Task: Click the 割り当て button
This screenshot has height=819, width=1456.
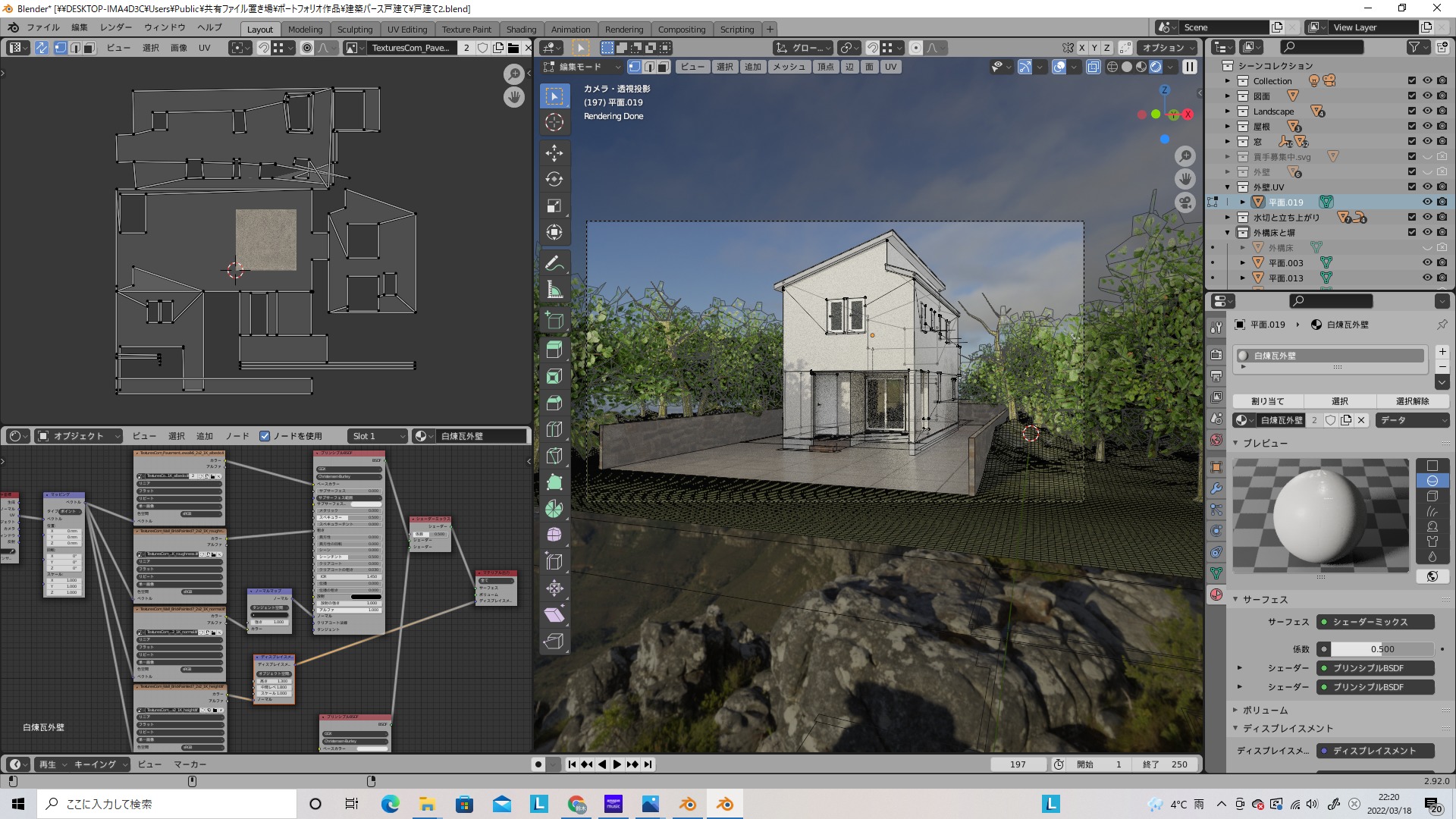Action: [x=1267, y=401]
